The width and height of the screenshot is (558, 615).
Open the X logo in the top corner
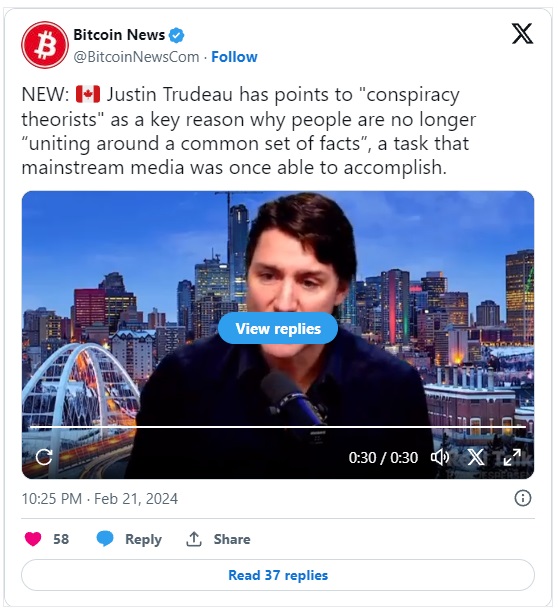(522, 33)
